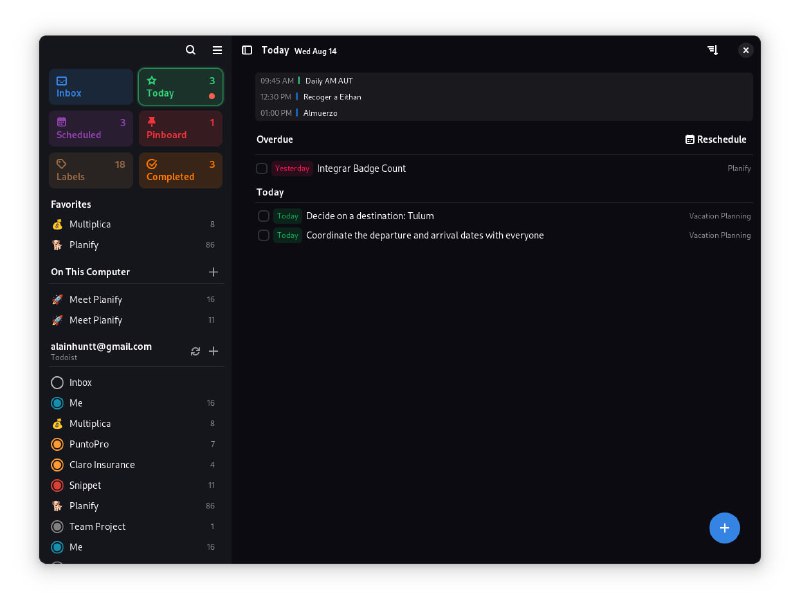This screenshot has width=800, height=607.
Task: Mark Decide on a destination: Tulum complete
Action: point(264,215)
